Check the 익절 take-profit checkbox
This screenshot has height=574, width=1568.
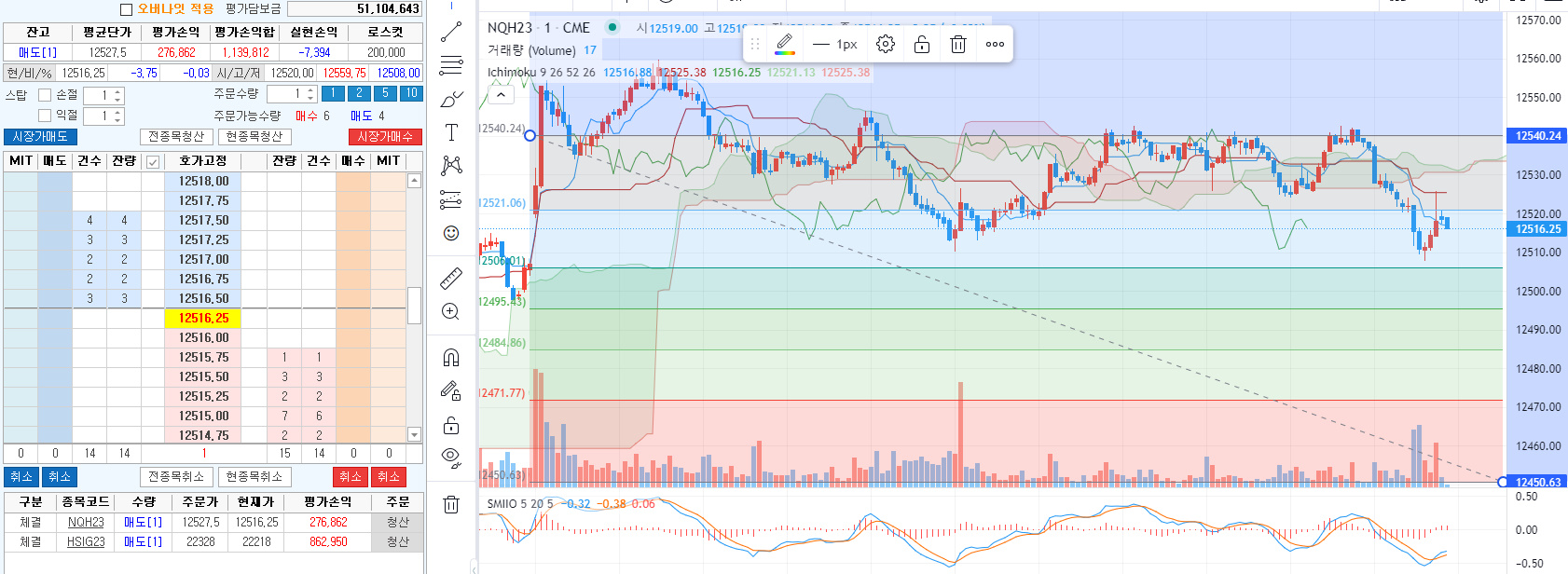45,116
